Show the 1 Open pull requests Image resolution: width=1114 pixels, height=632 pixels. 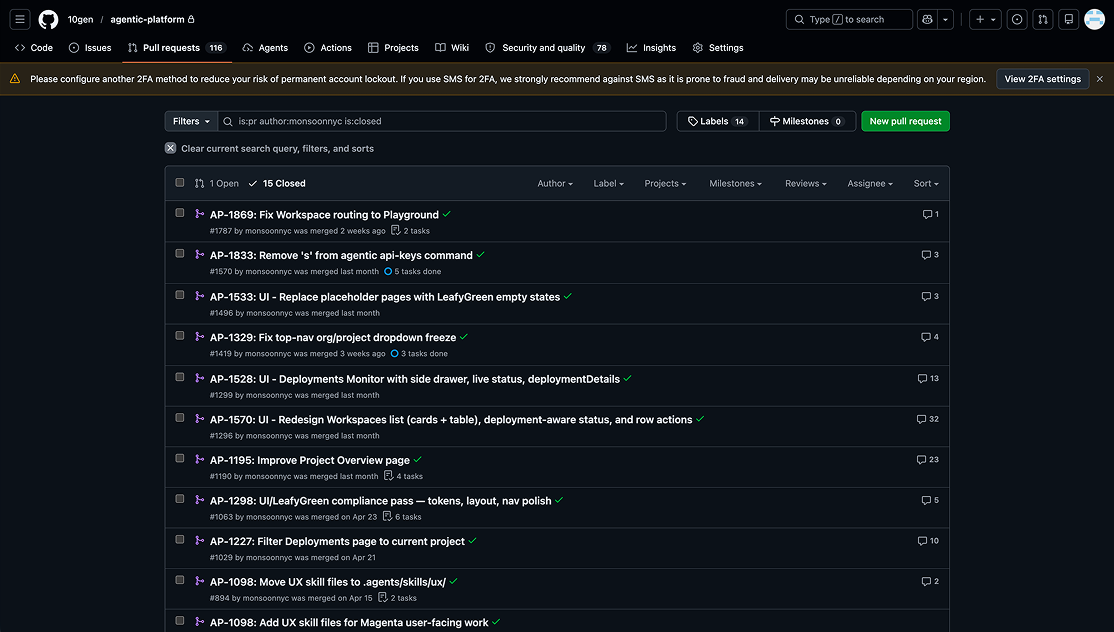click(217, 183)
